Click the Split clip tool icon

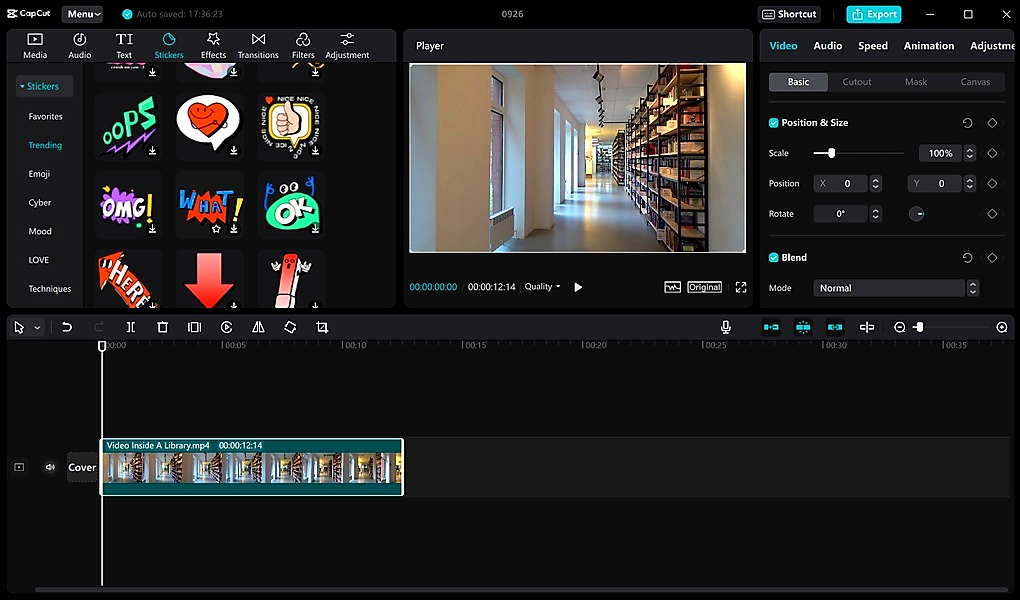click(x=130, y=327)
